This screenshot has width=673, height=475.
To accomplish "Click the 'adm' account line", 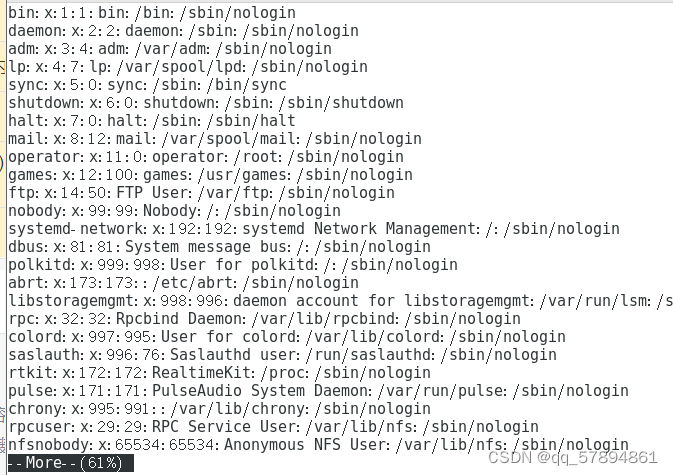I will tap(170, 49).
